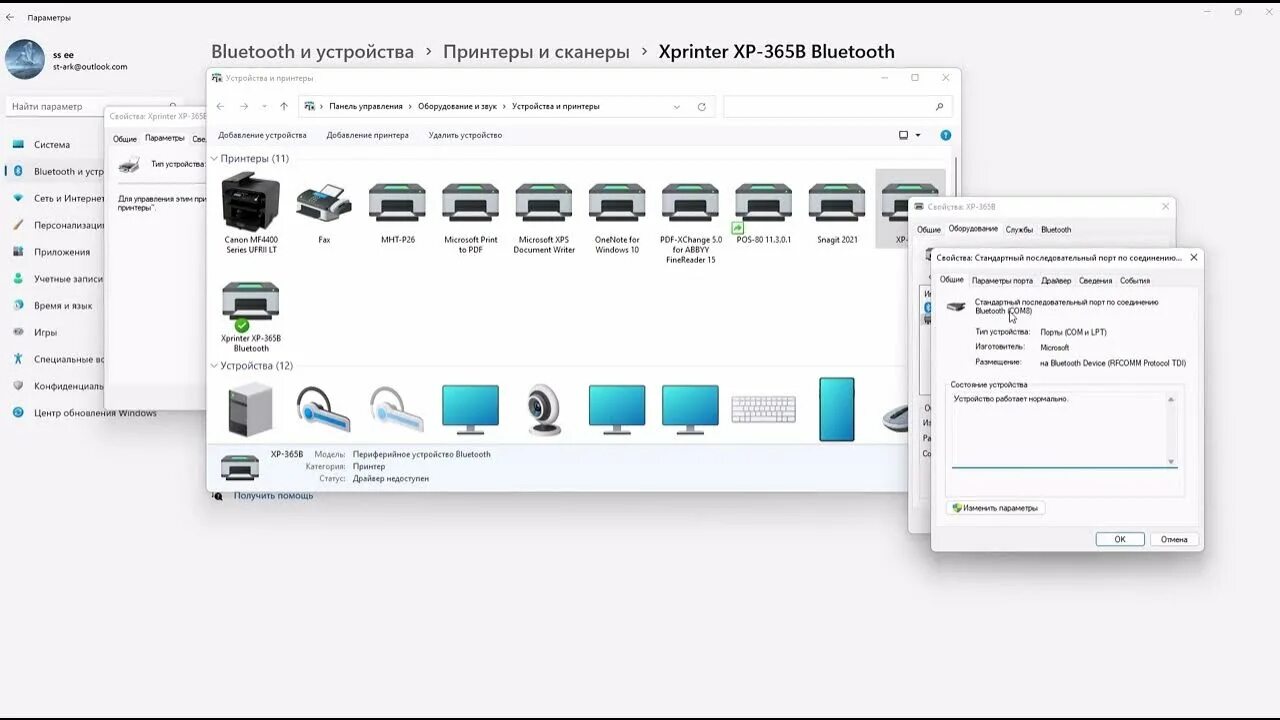The width and height of the screenshot is (1280, 720).
Task: Confirm port properties with OK
Action: click(1120, 539)
